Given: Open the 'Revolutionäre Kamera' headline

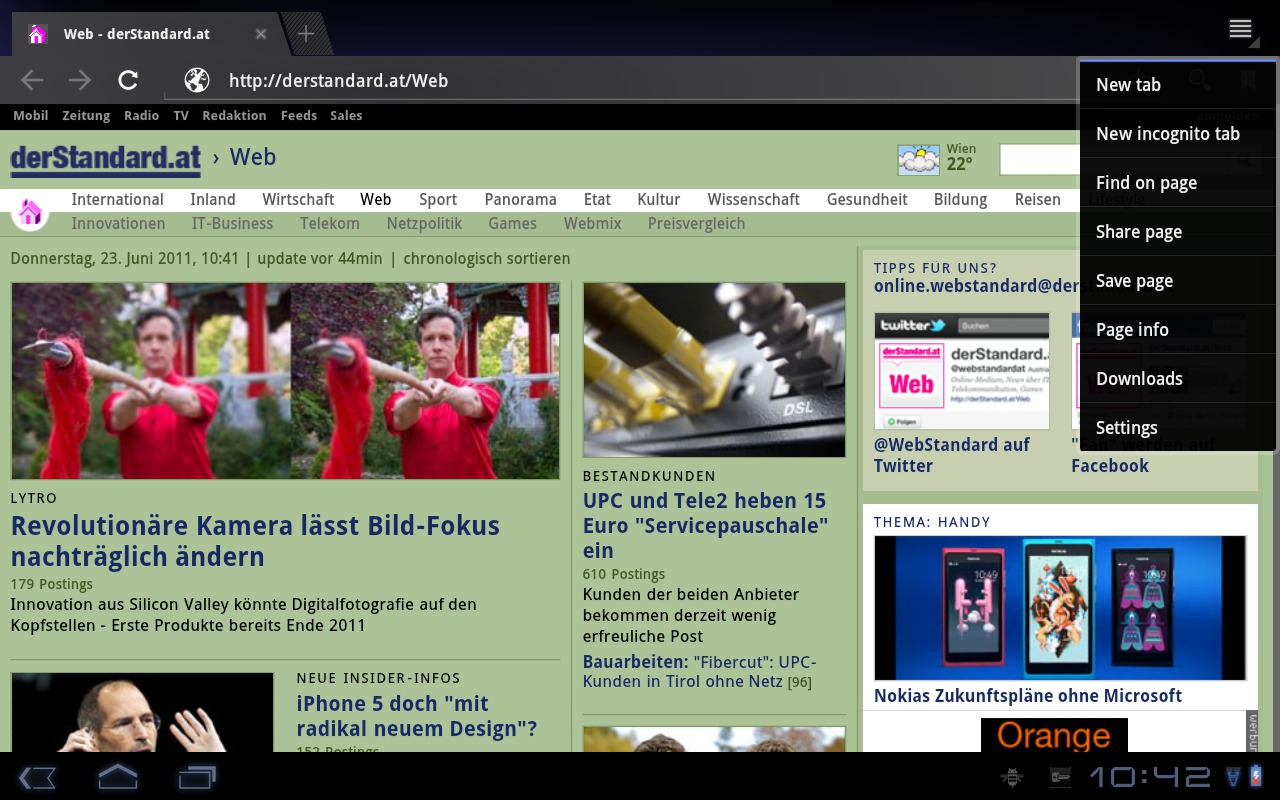Looking at the screenshot, I should click(255, 541).
